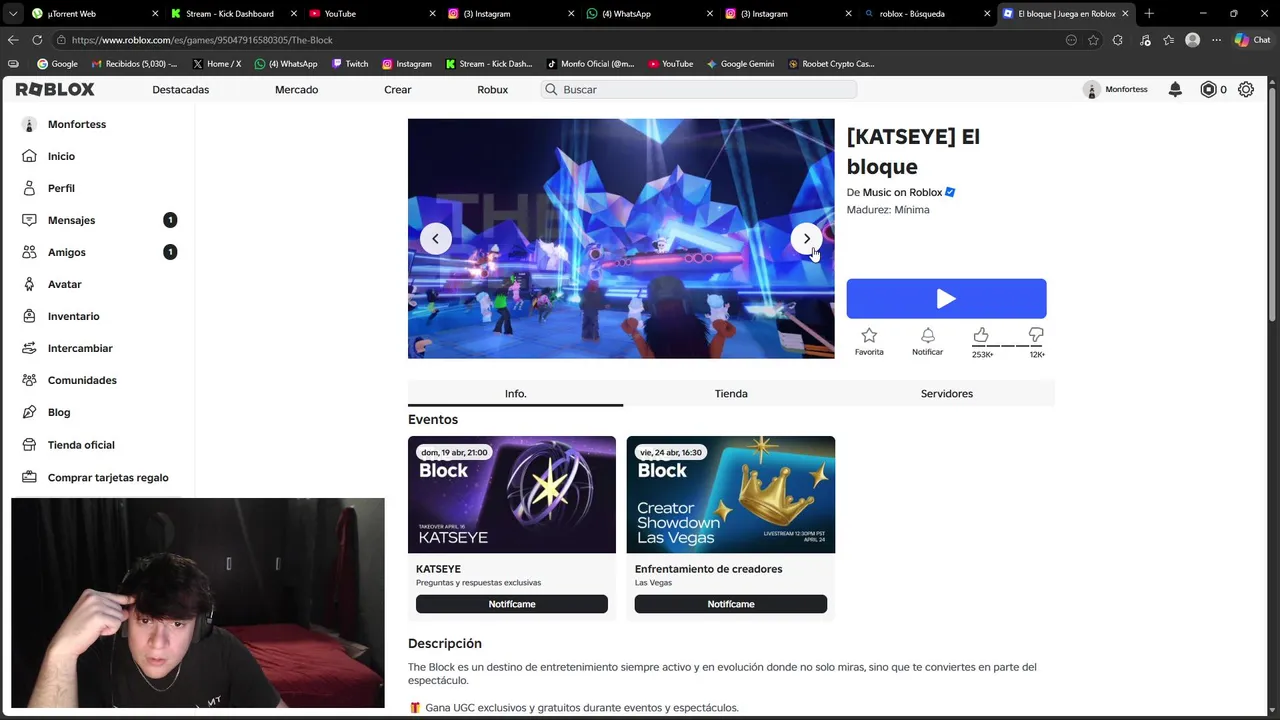Open Roobet Crypto Cas... bookmark
This screenshot has height=720, width=1280.
point(831,63)
